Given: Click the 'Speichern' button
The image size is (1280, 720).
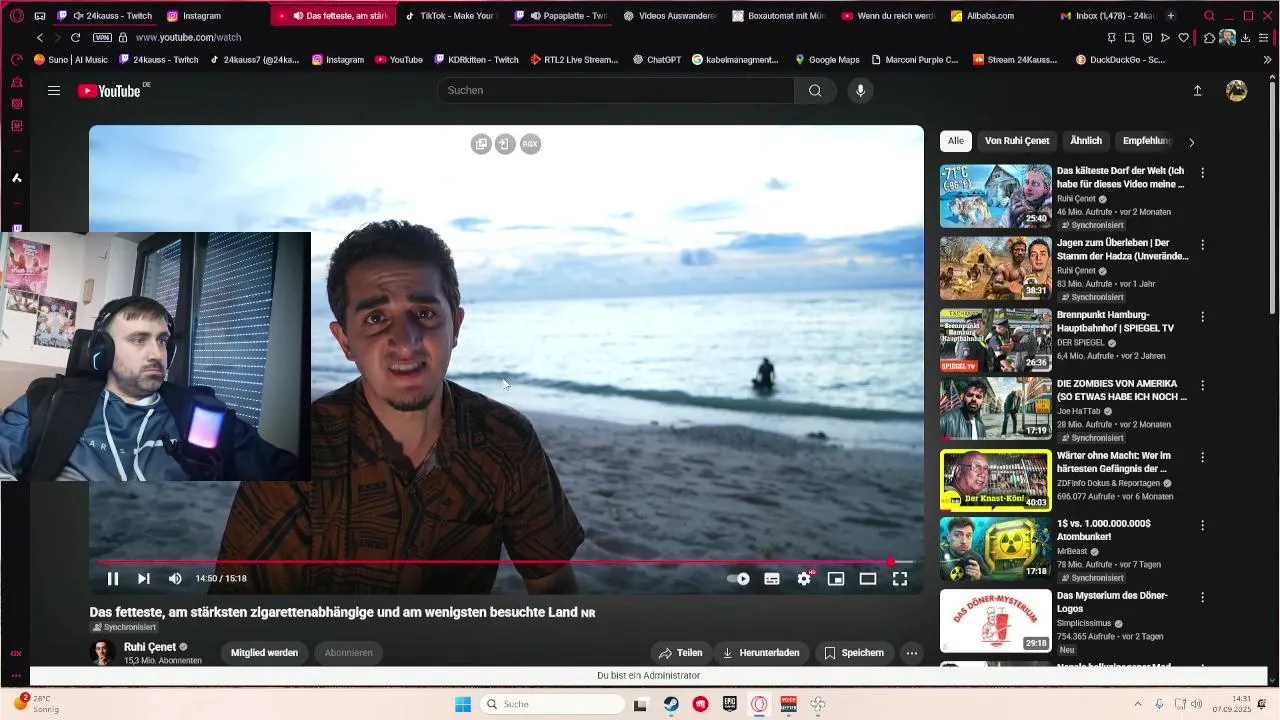Looking at the screenshot, I should click(x=854, y=653).
